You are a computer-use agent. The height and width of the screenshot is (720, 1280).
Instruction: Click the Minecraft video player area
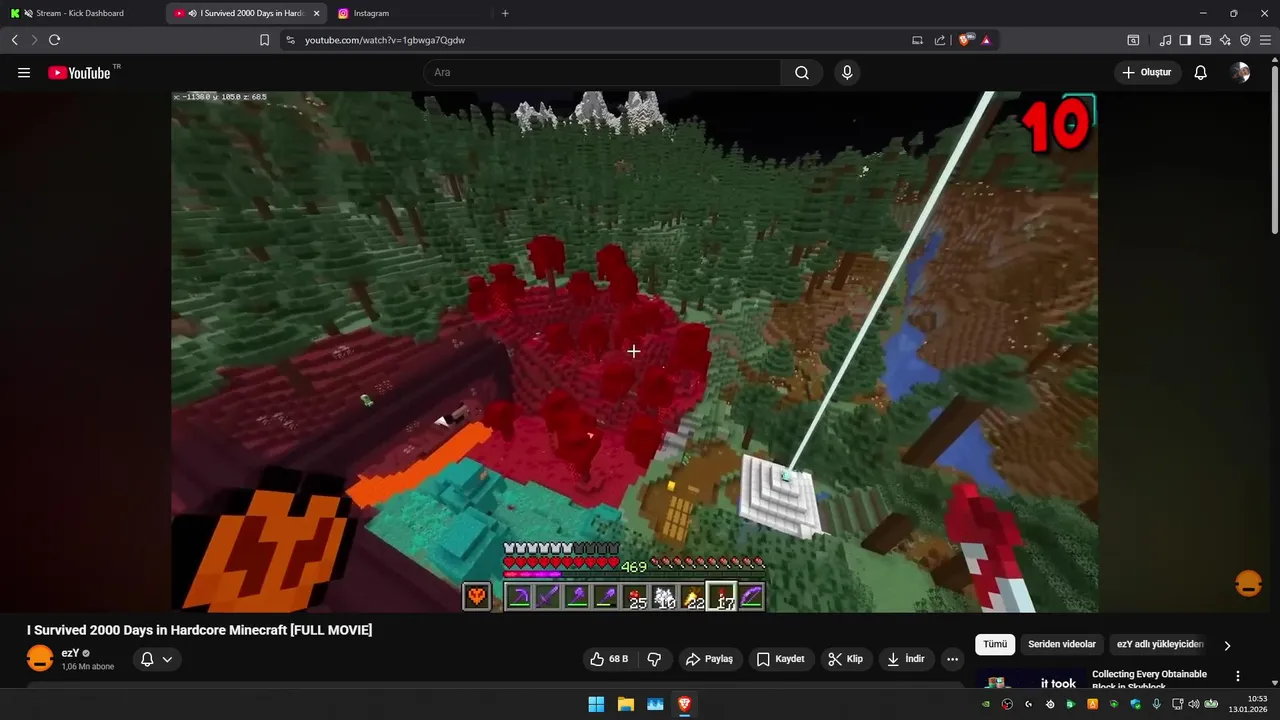(x=634, y=352)
